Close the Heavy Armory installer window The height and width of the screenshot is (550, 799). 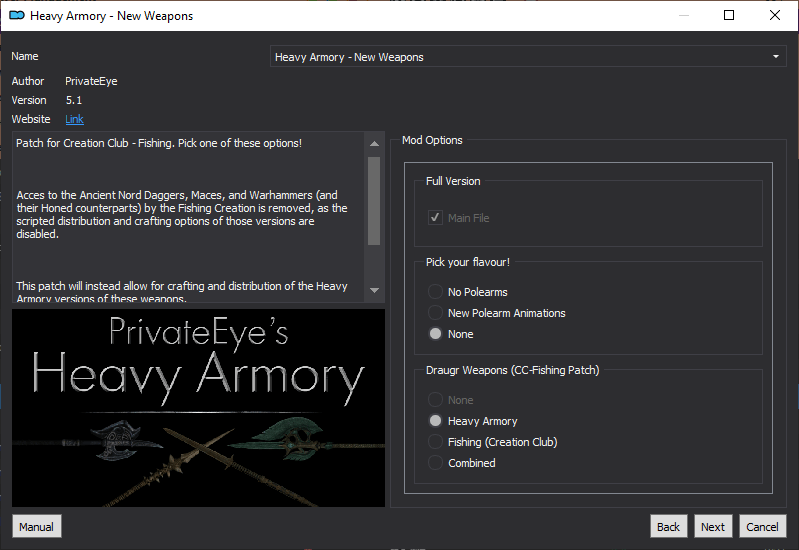click(x=775, y=15)
